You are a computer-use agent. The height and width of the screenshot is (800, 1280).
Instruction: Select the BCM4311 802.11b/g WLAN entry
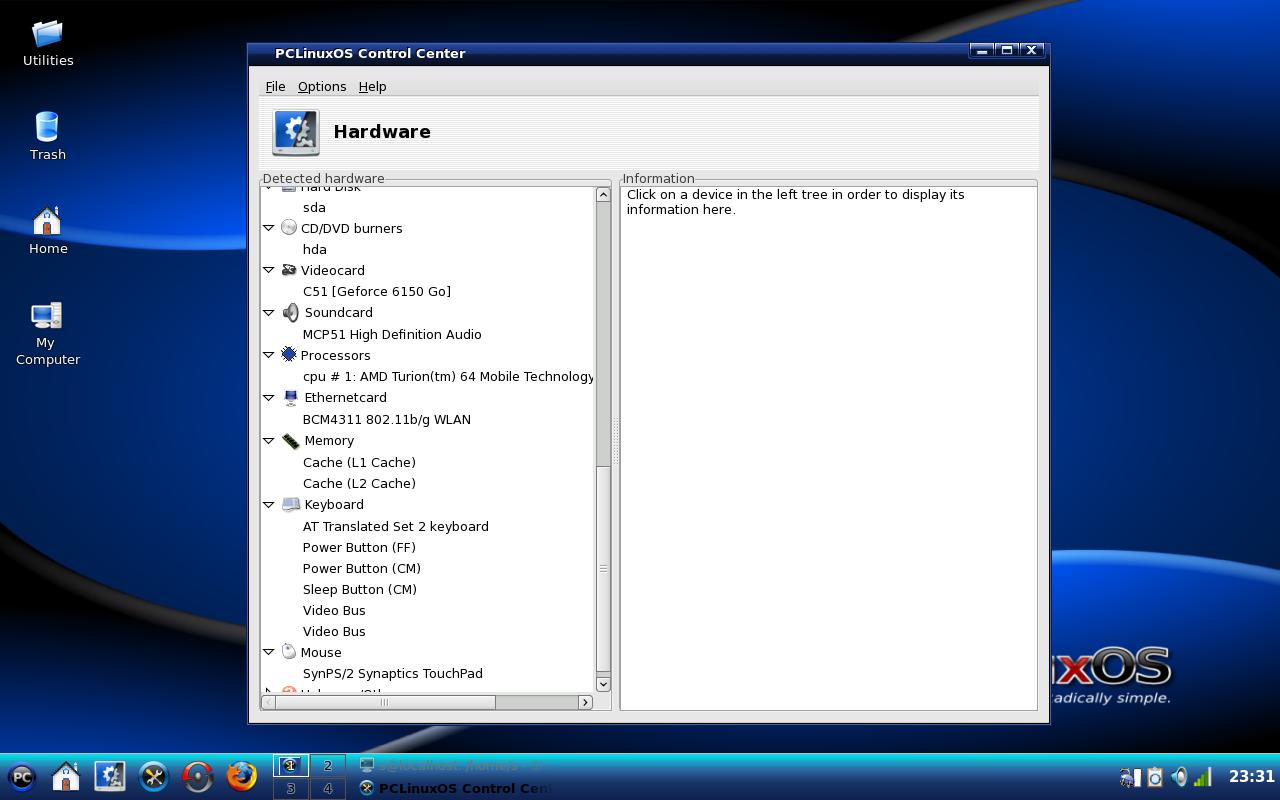387,419
